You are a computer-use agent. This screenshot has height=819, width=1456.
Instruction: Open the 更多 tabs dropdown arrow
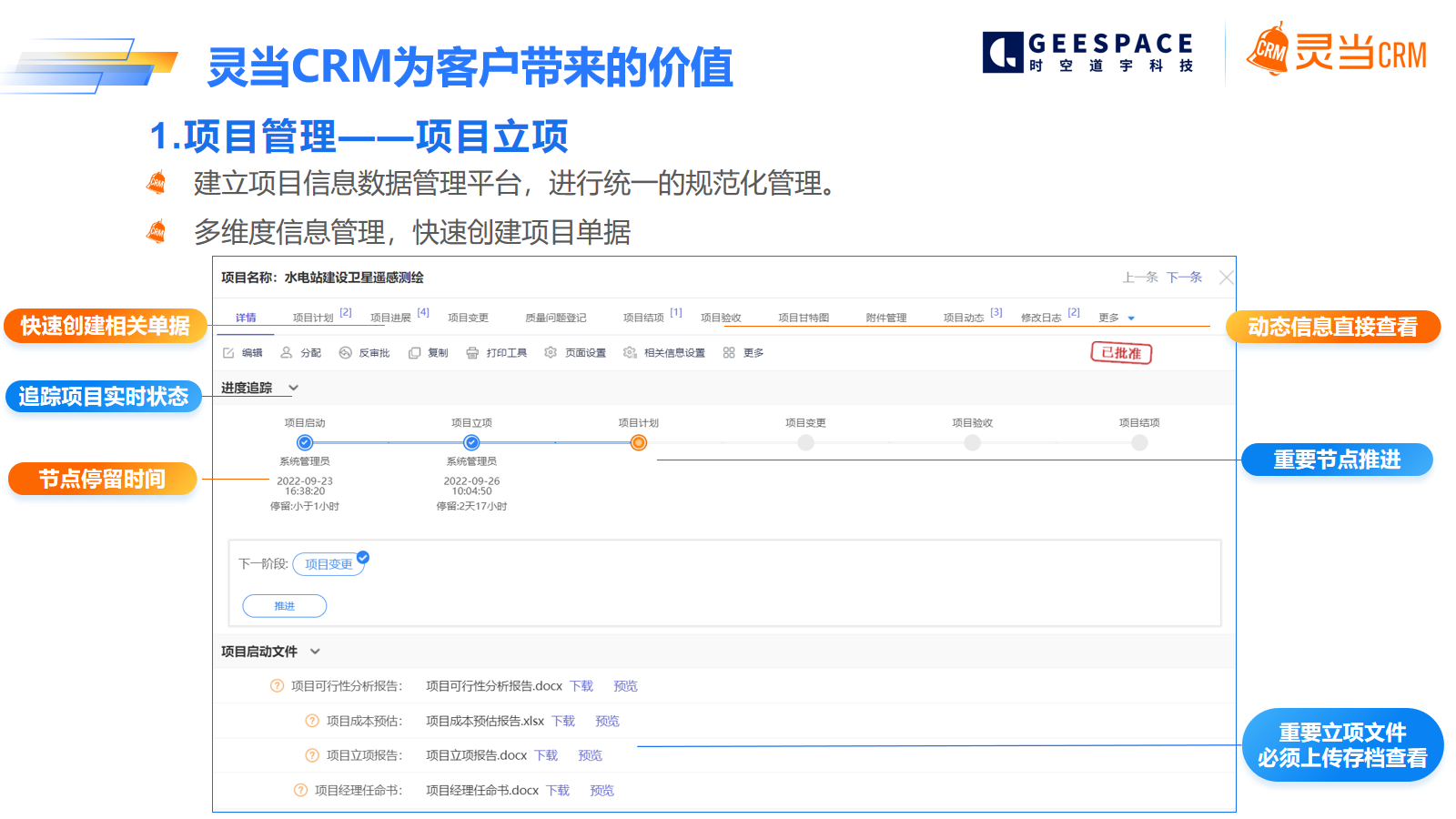1131,318
